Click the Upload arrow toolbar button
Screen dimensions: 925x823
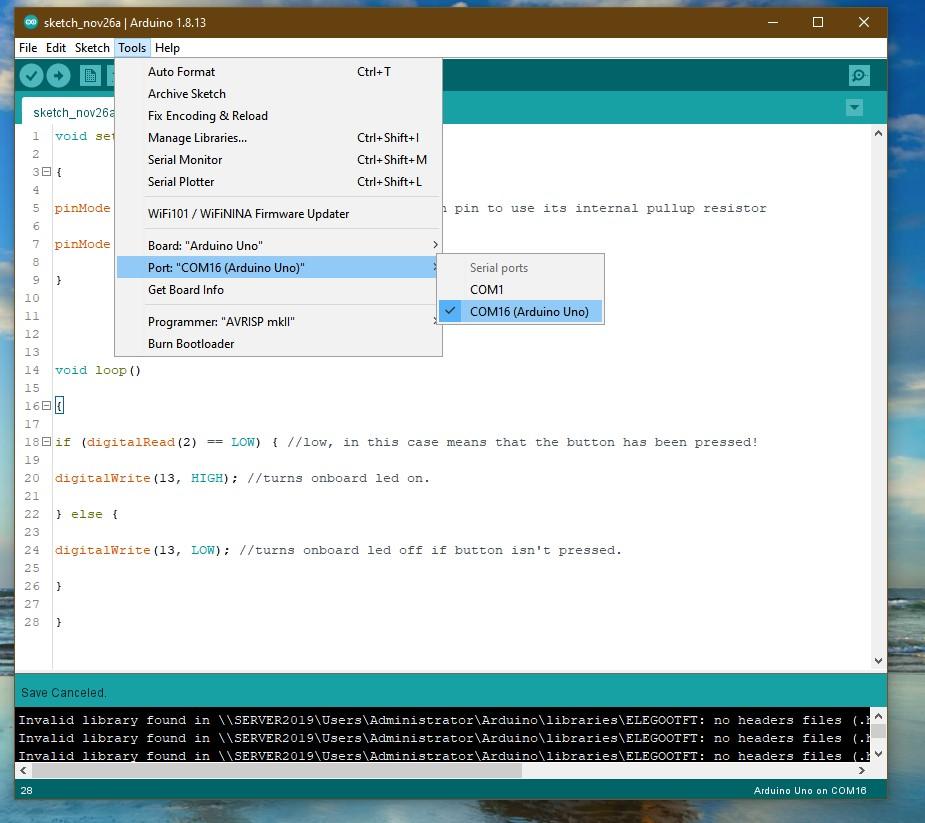[x=58, y=76]
